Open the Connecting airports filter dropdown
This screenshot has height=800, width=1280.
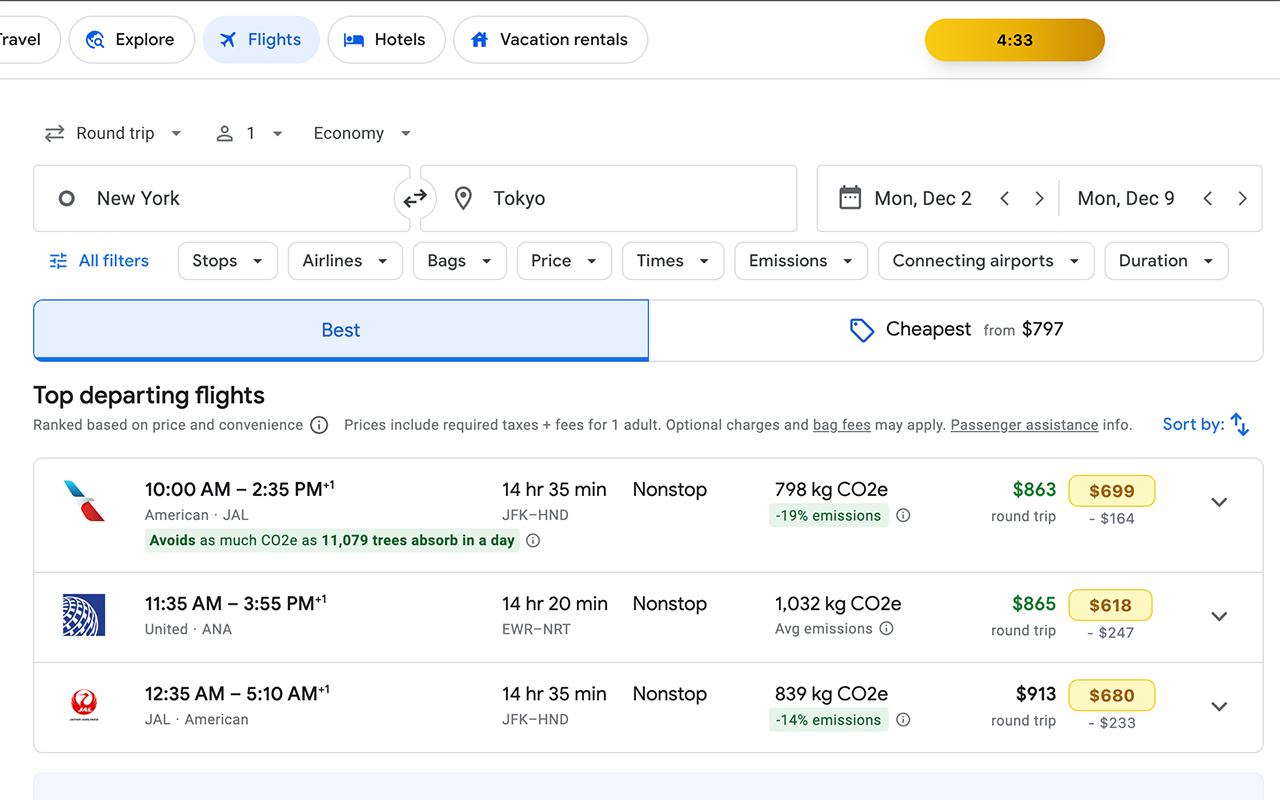(x=986, y=261)
